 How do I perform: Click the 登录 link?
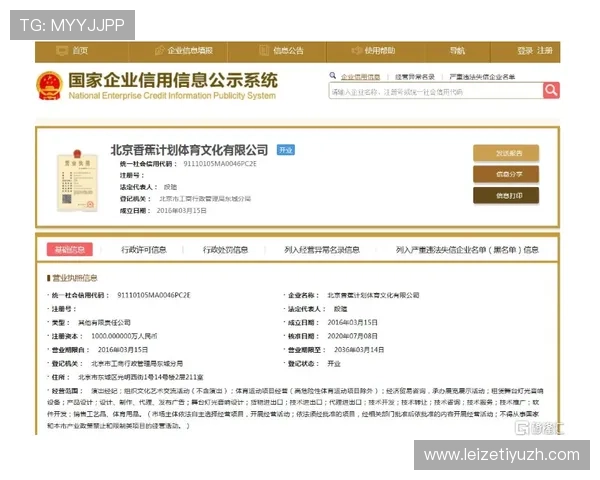[x=525, y=51]
